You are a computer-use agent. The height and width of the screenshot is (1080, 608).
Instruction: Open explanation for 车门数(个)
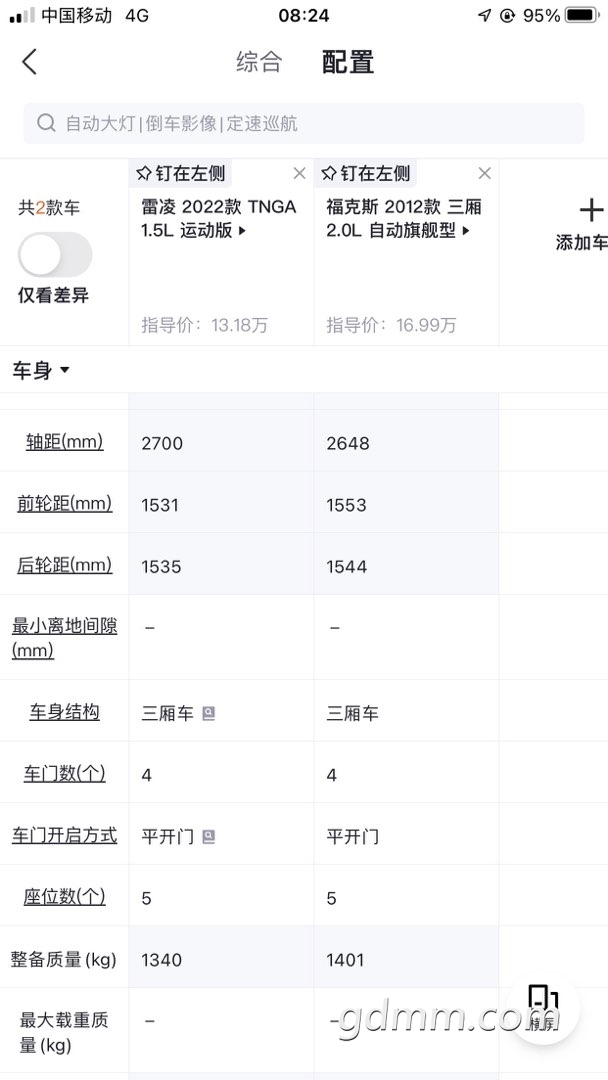pos(65,773)
